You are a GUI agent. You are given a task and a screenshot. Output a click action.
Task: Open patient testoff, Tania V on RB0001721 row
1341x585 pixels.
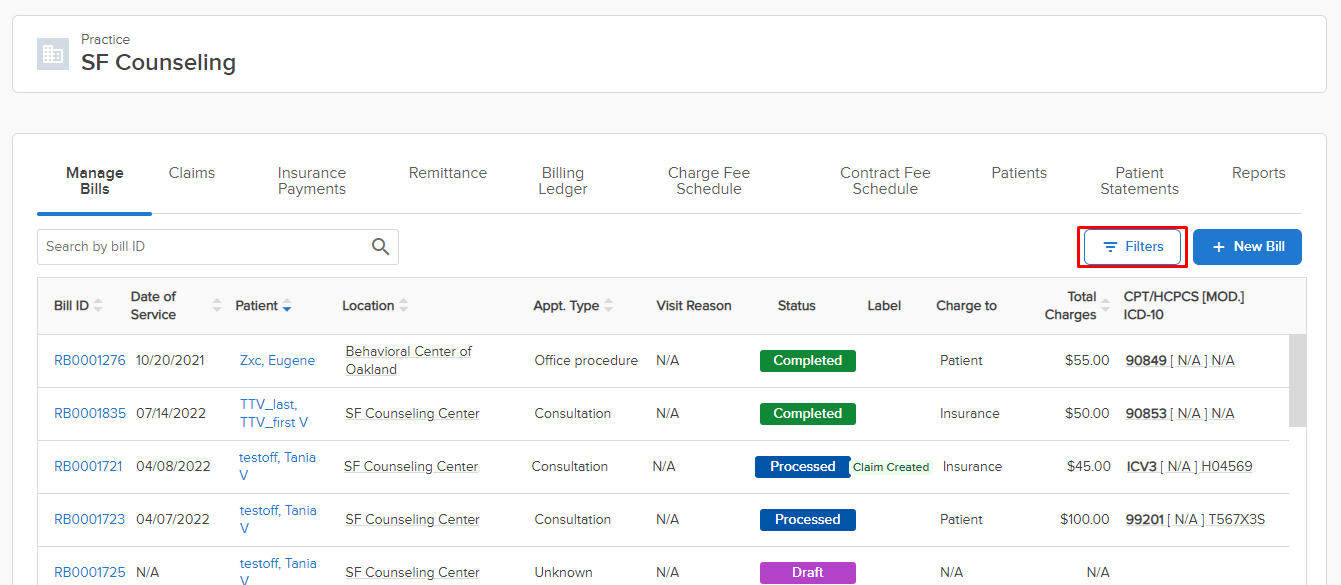(278, 467)
